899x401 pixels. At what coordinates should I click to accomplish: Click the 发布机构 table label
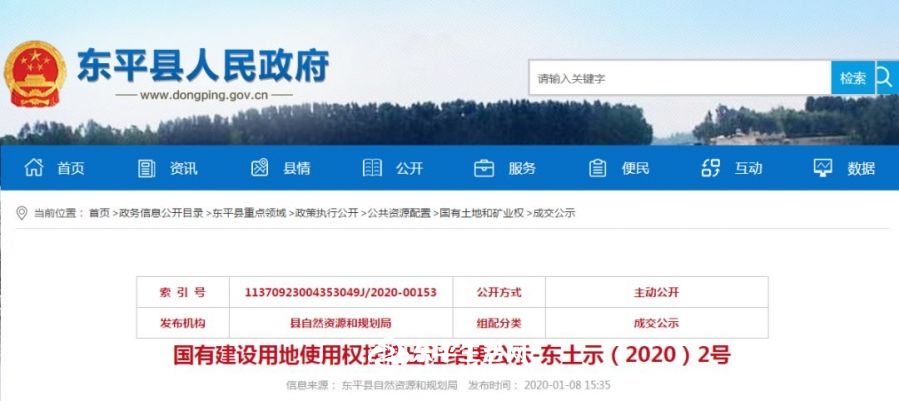pos(182,323)
